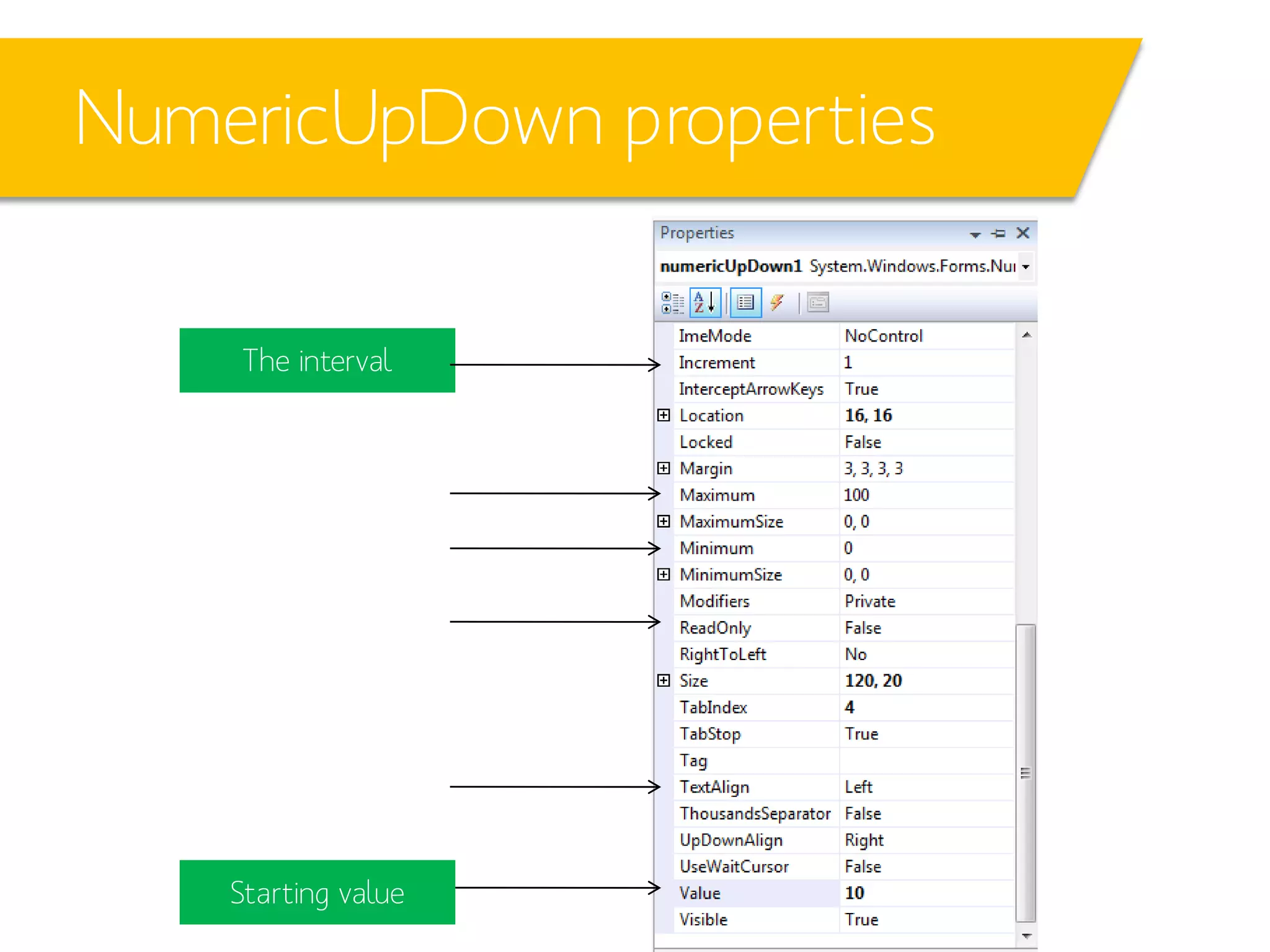This screenshot has height=952, width=1270.
Task: Show the Properties list button
Action: (x=746, y=303)
